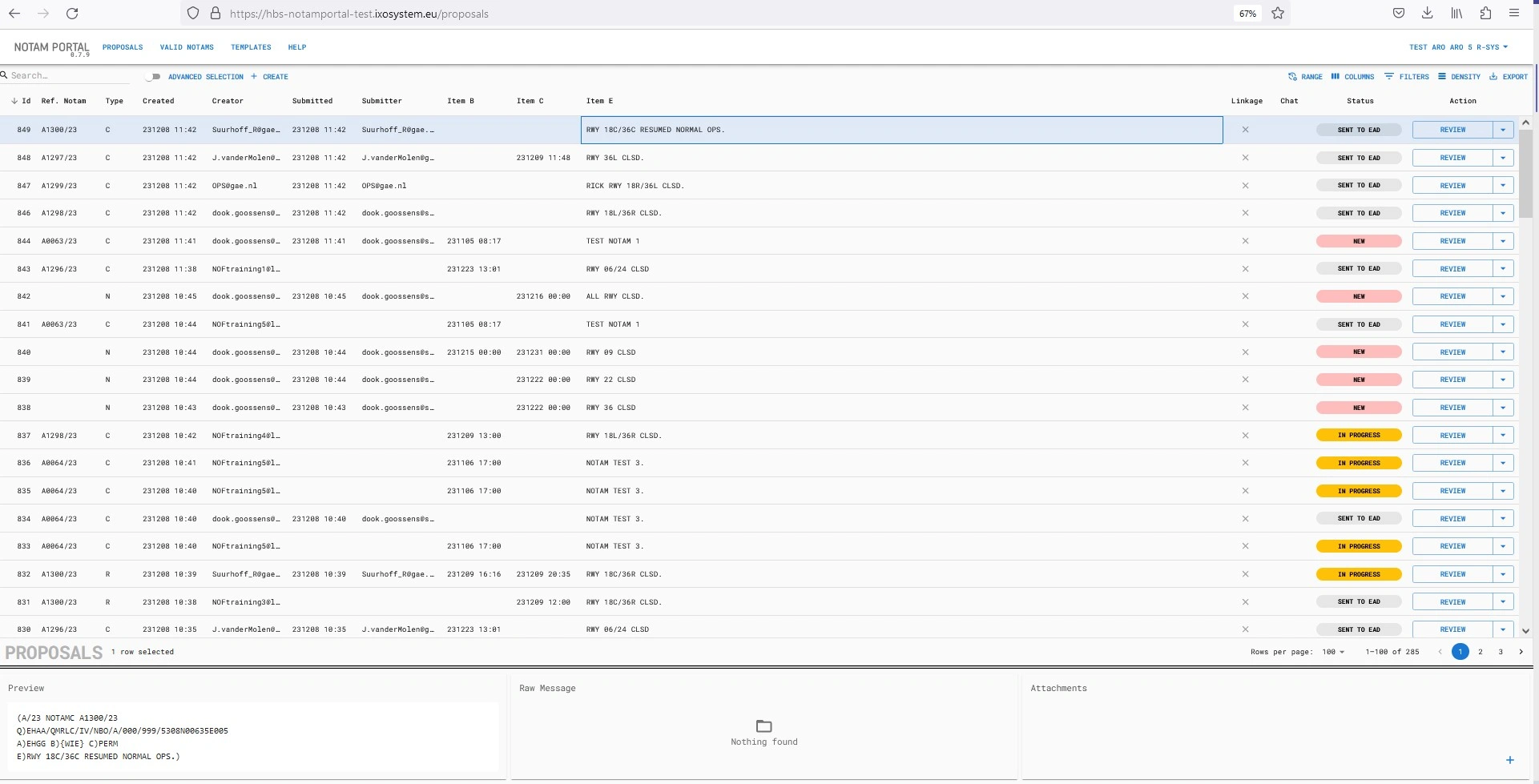Click Review for proposal 848
This screenshot has width=1539, height=784.
click(x=1452, y=158)
